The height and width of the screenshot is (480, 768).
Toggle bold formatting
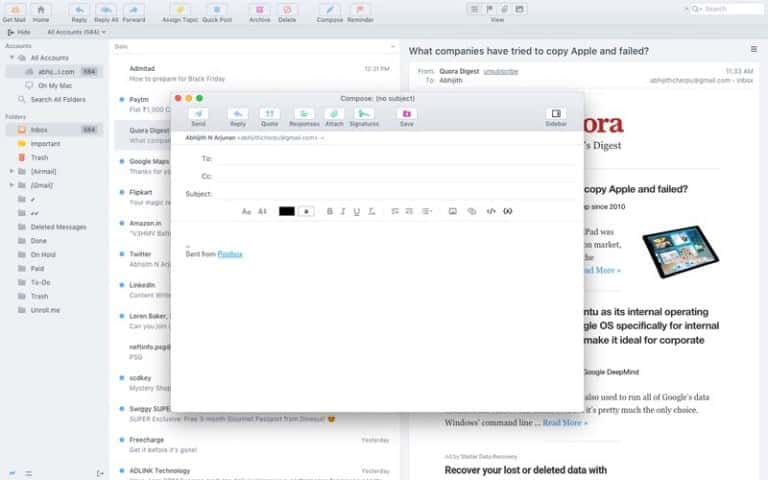(x=330, y=212)
